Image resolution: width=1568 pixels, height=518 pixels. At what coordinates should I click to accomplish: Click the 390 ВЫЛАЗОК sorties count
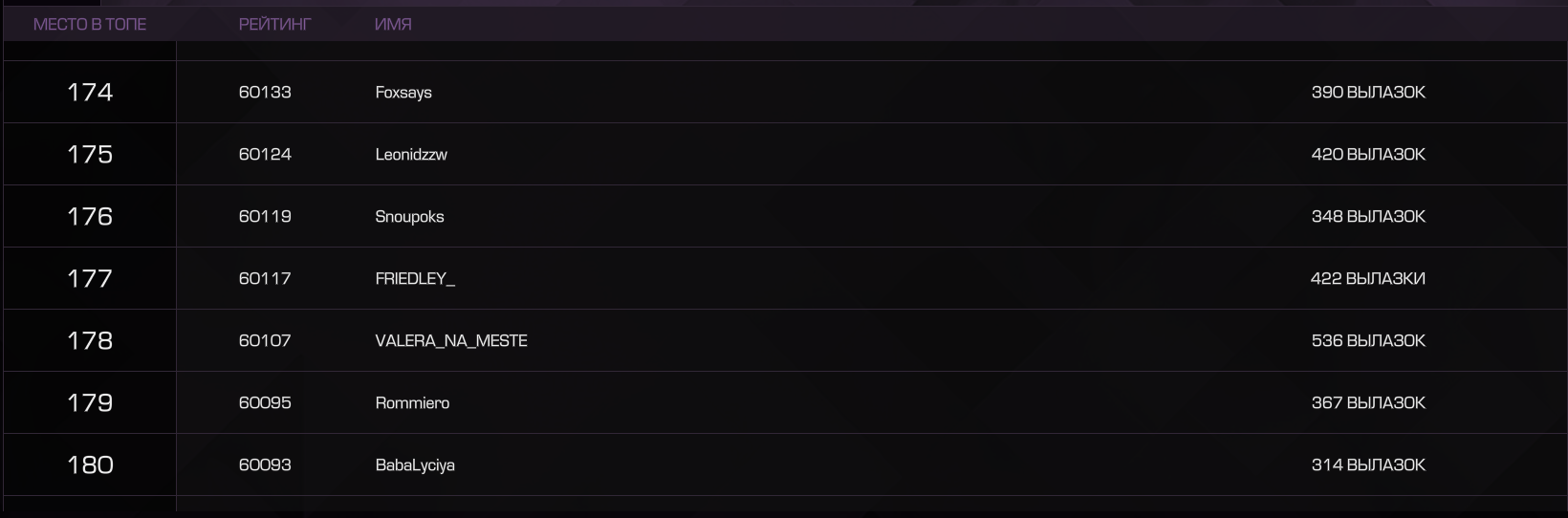(1368, 92)
